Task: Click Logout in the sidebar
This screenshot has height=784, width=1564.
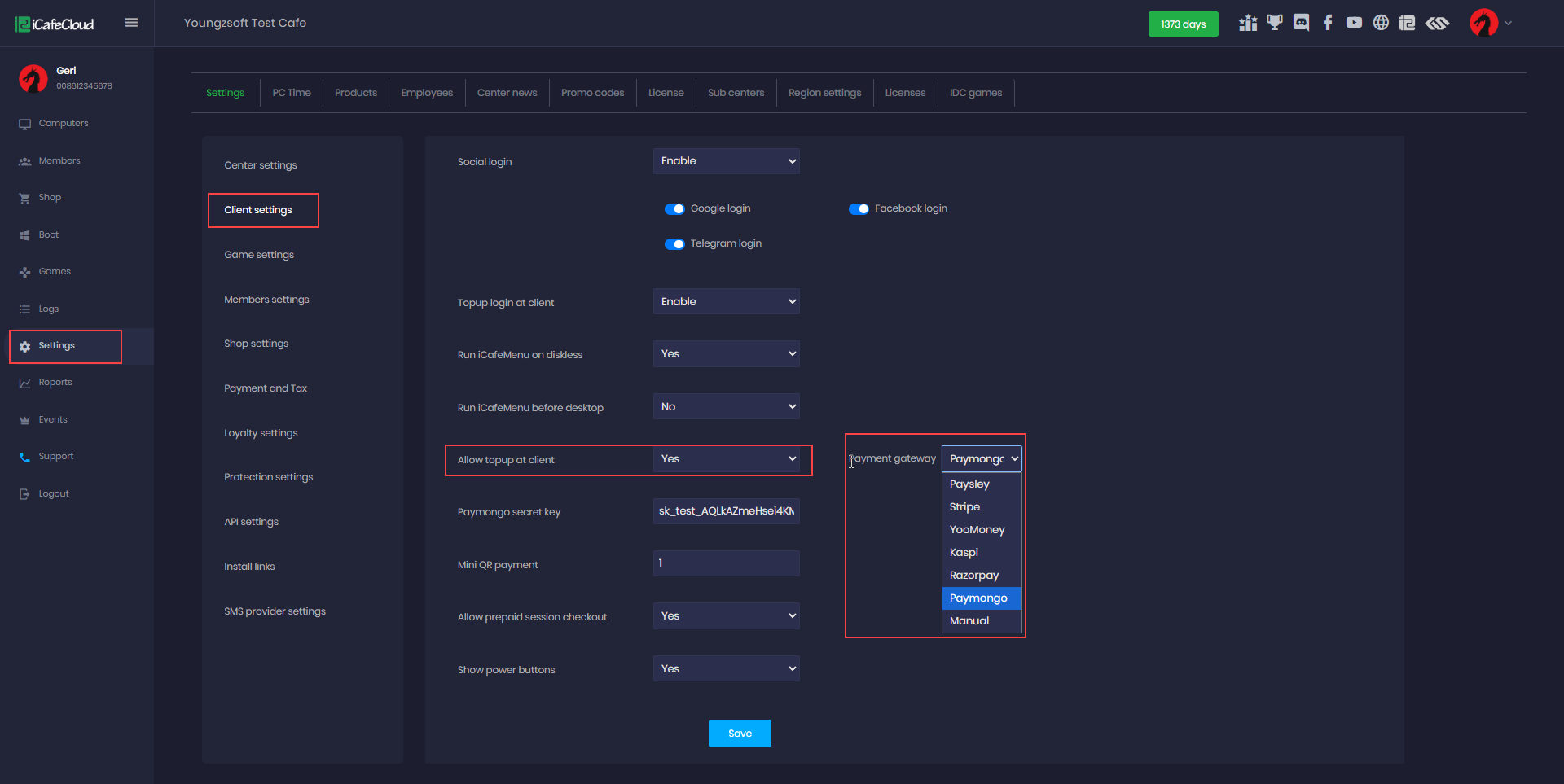Action: [52, 493]
